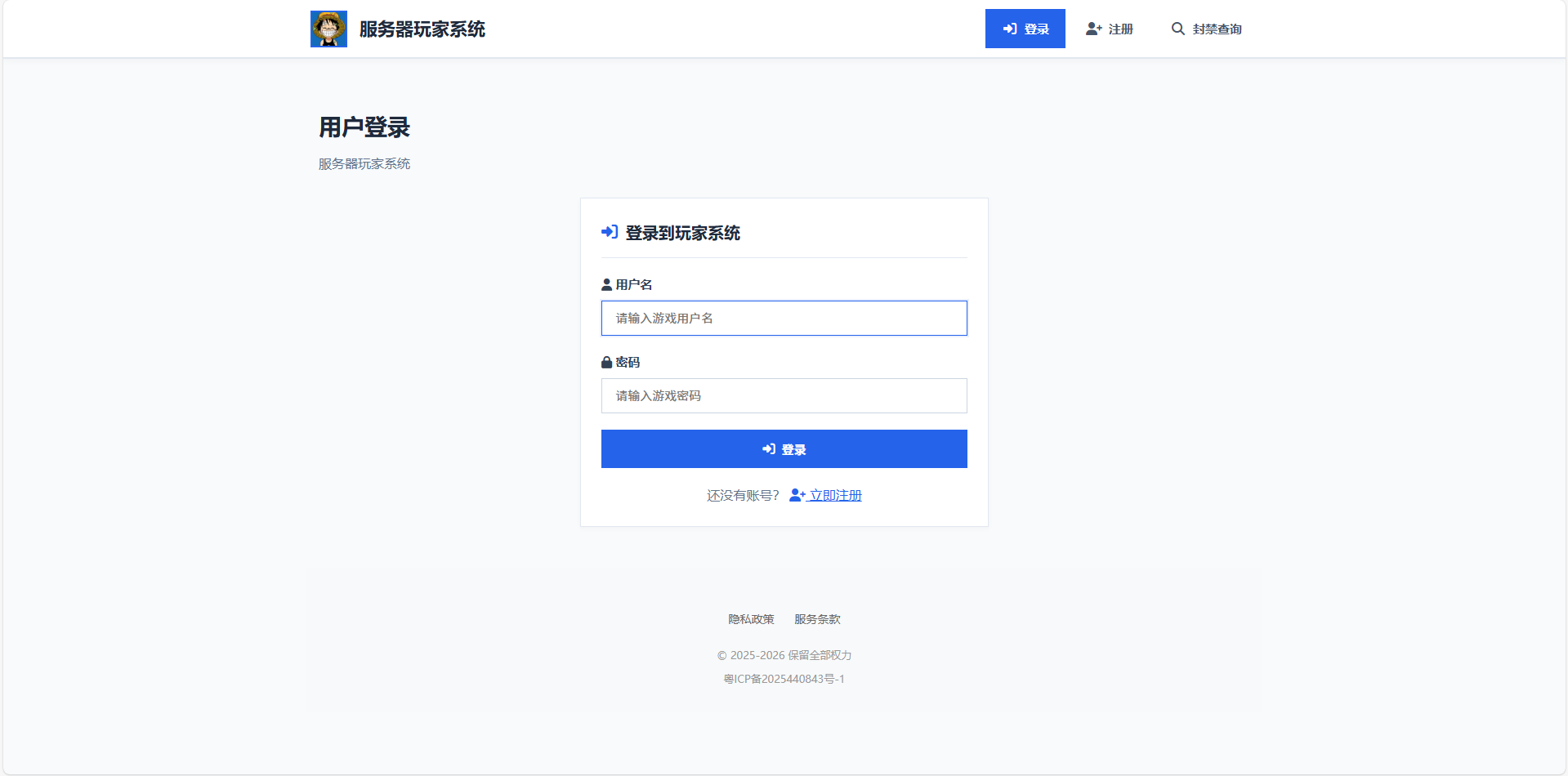Open 封禁查询 from the navigation bar

tap(1216, 29)
